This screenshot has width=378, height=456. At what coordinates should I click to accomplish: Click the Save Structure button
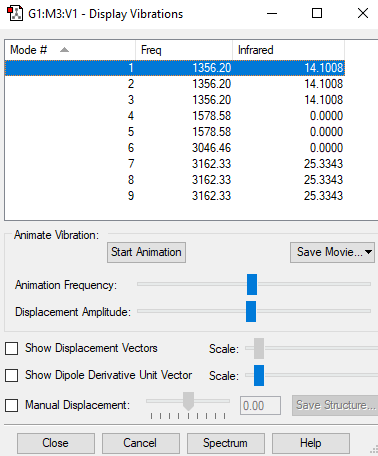tap(335, 405)
